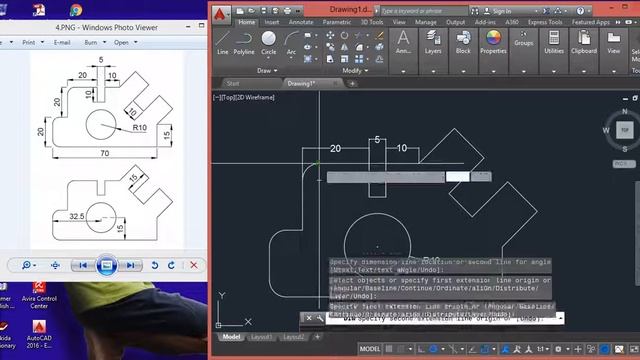Click the command line customize wrench icon
The width and height of the screenshot is (640, 360).
point(320,318)
